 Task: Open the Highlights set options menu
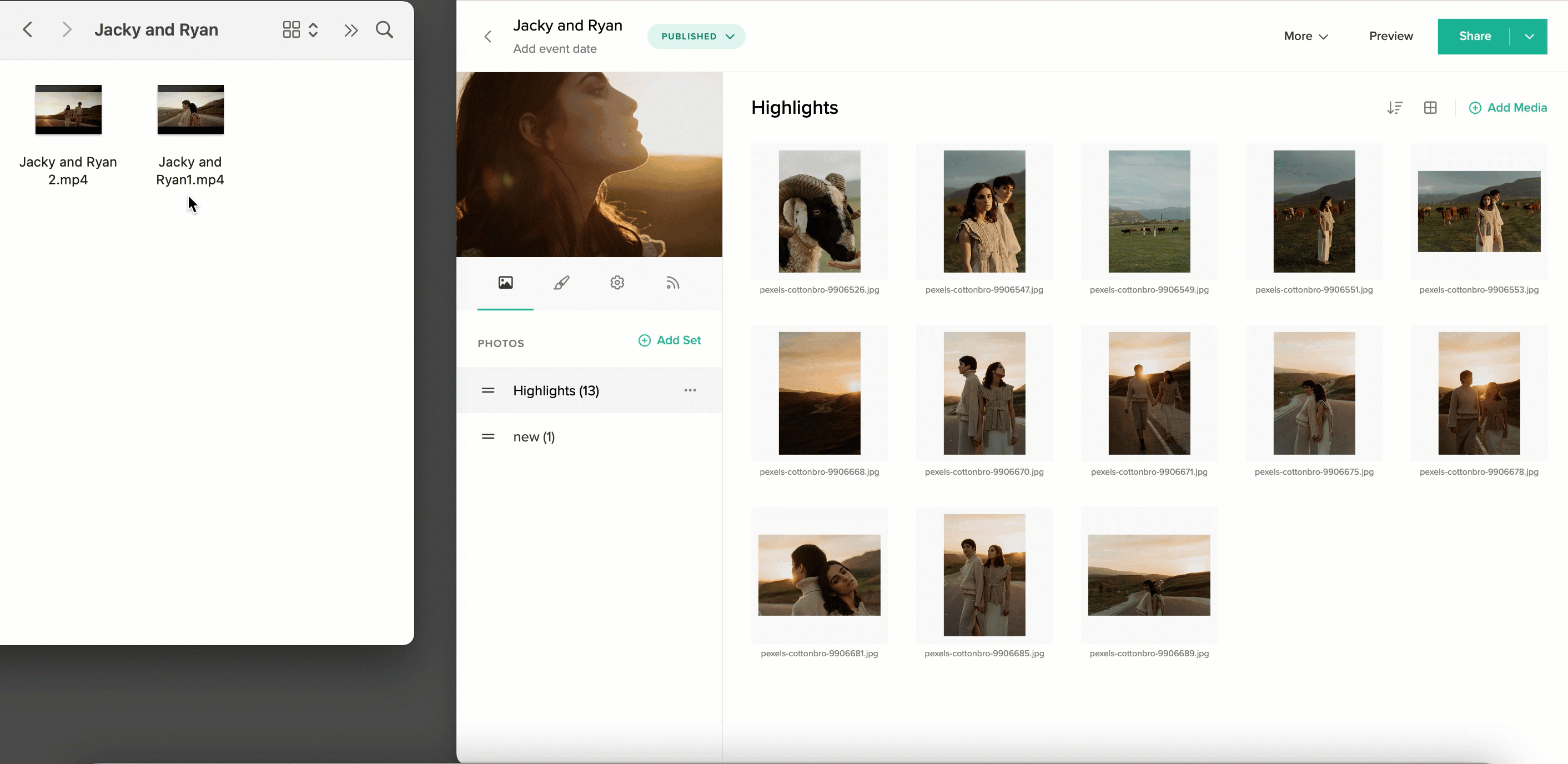click(x=690, y=390)
